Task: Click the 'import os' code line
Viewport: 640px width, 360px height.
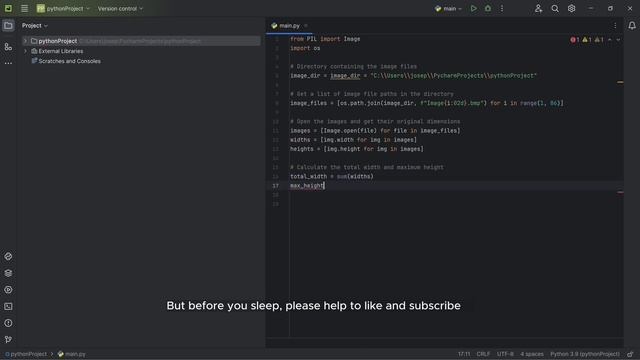Action: coord(305,48)
